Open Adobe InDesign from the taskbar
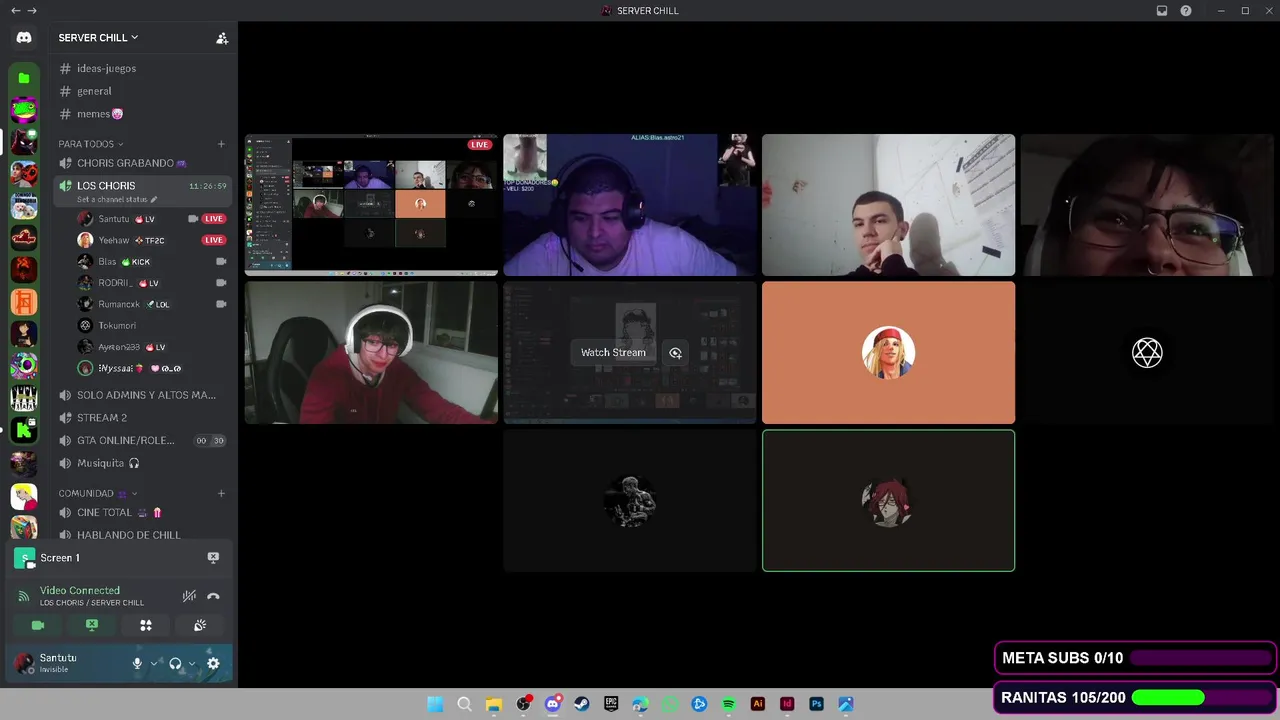Image resolution: width=1280 pixels, height=720 pixels. tap(787, 704)
